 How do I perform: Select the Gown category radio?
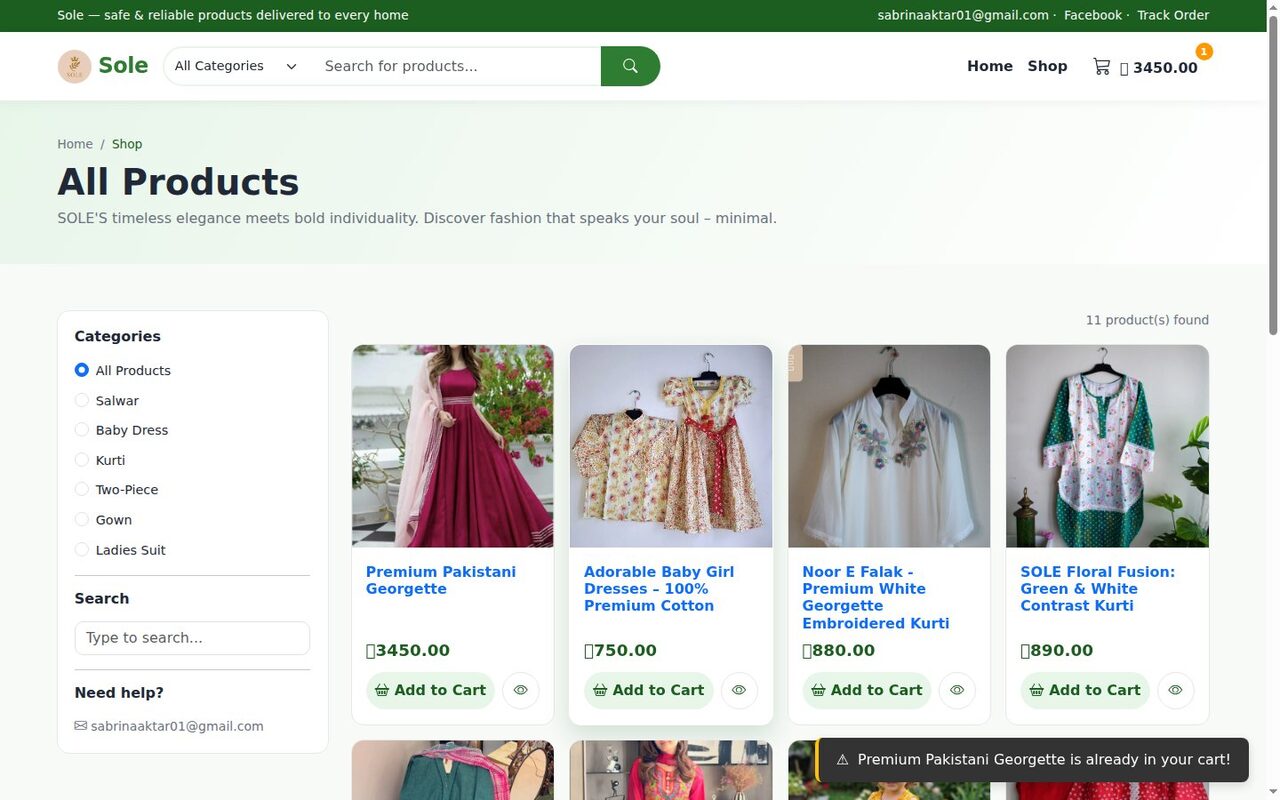coord(82,519)
